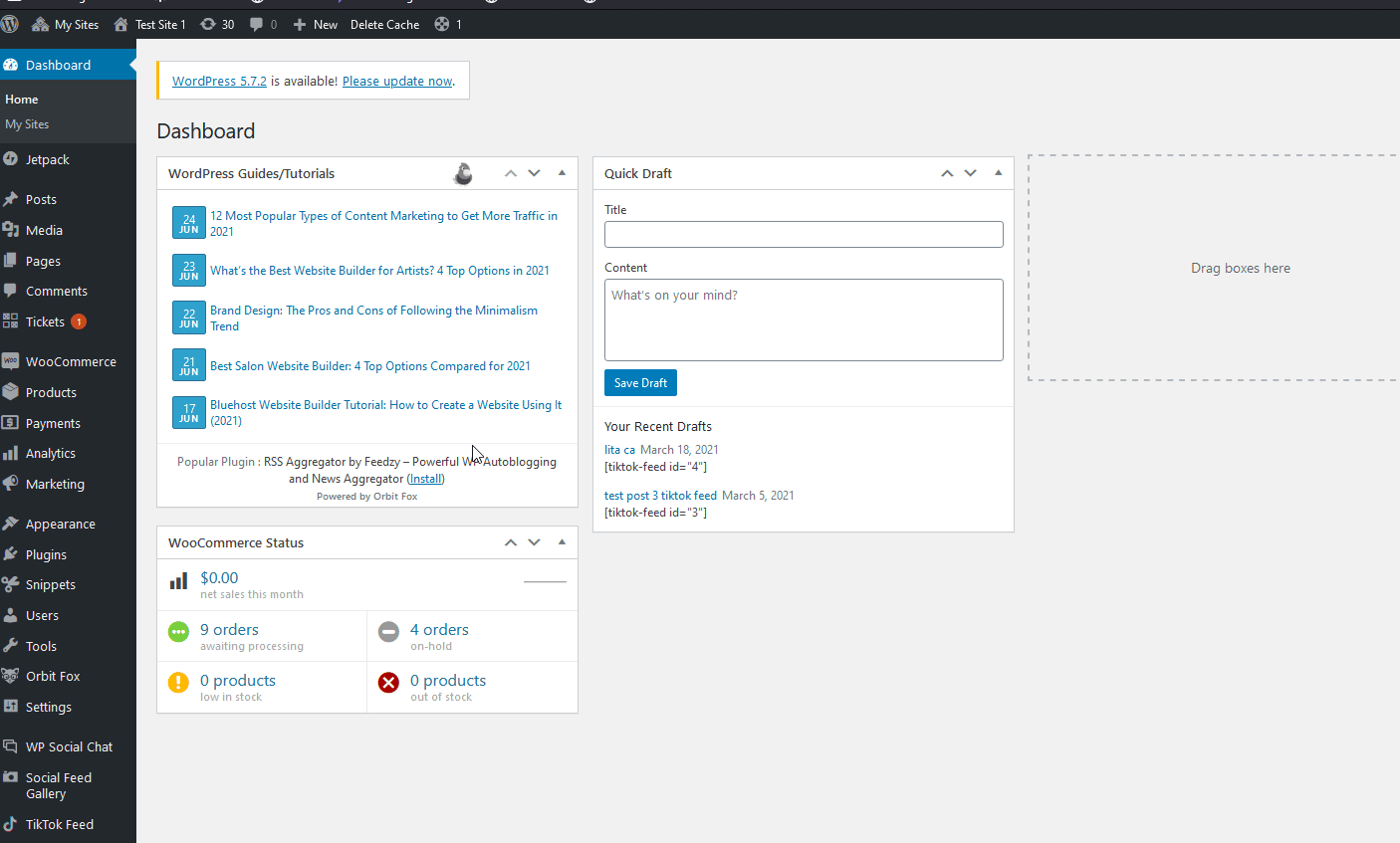
Task: Open Settings sidebar menu
Action: tap(68, 707)
